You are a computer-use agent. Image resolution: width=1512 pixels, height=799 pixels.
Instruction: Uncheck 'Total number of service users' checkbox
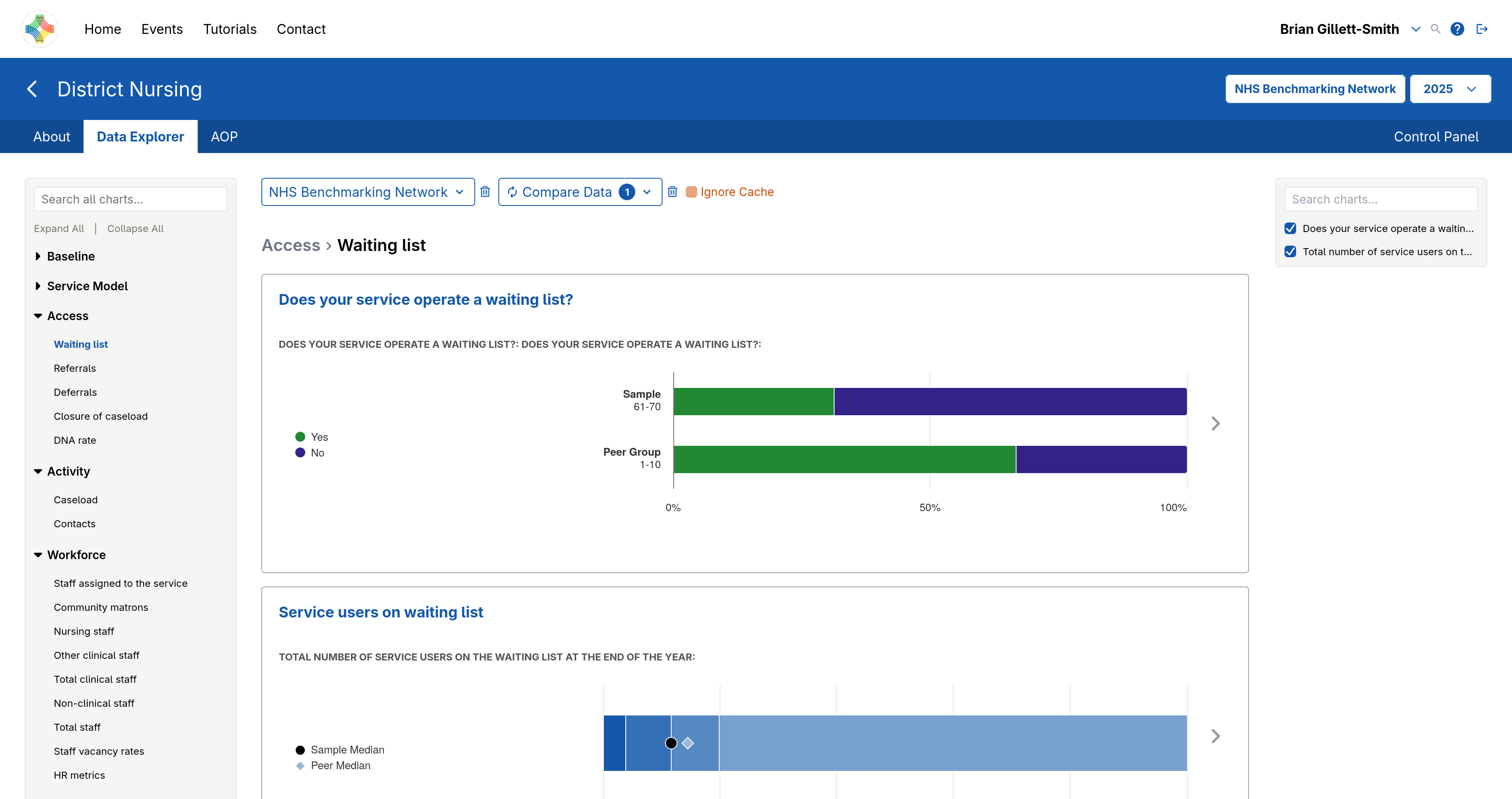point(1290,251)
